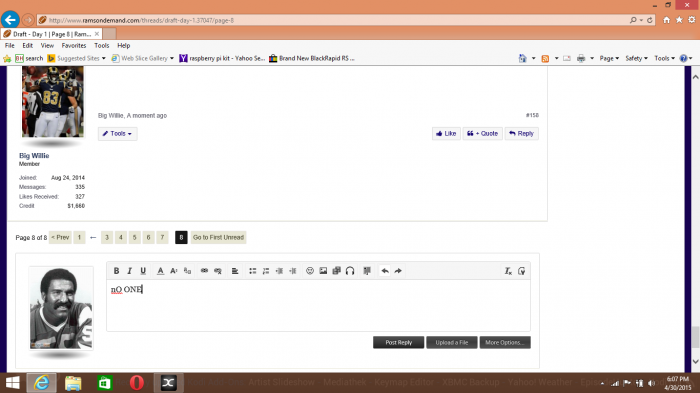Expand the post Tools dropdown

click(117, 134)
